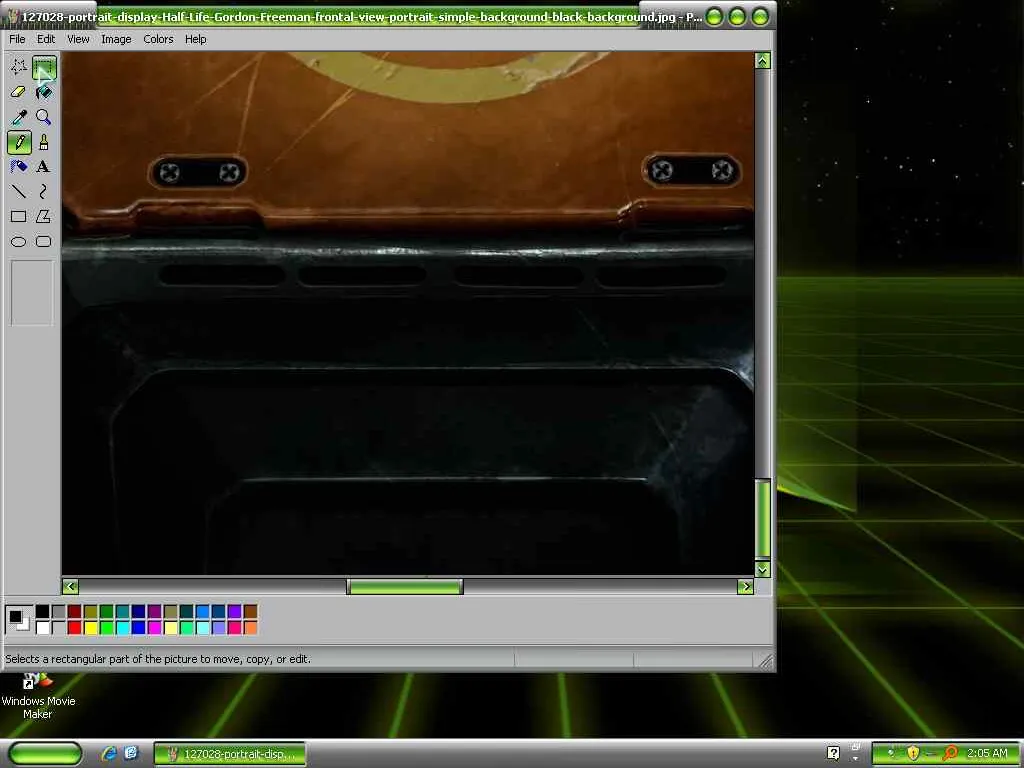Click the foreground/background color indicator box
The height and width of the screenshot is (768, 1024).
18,619
